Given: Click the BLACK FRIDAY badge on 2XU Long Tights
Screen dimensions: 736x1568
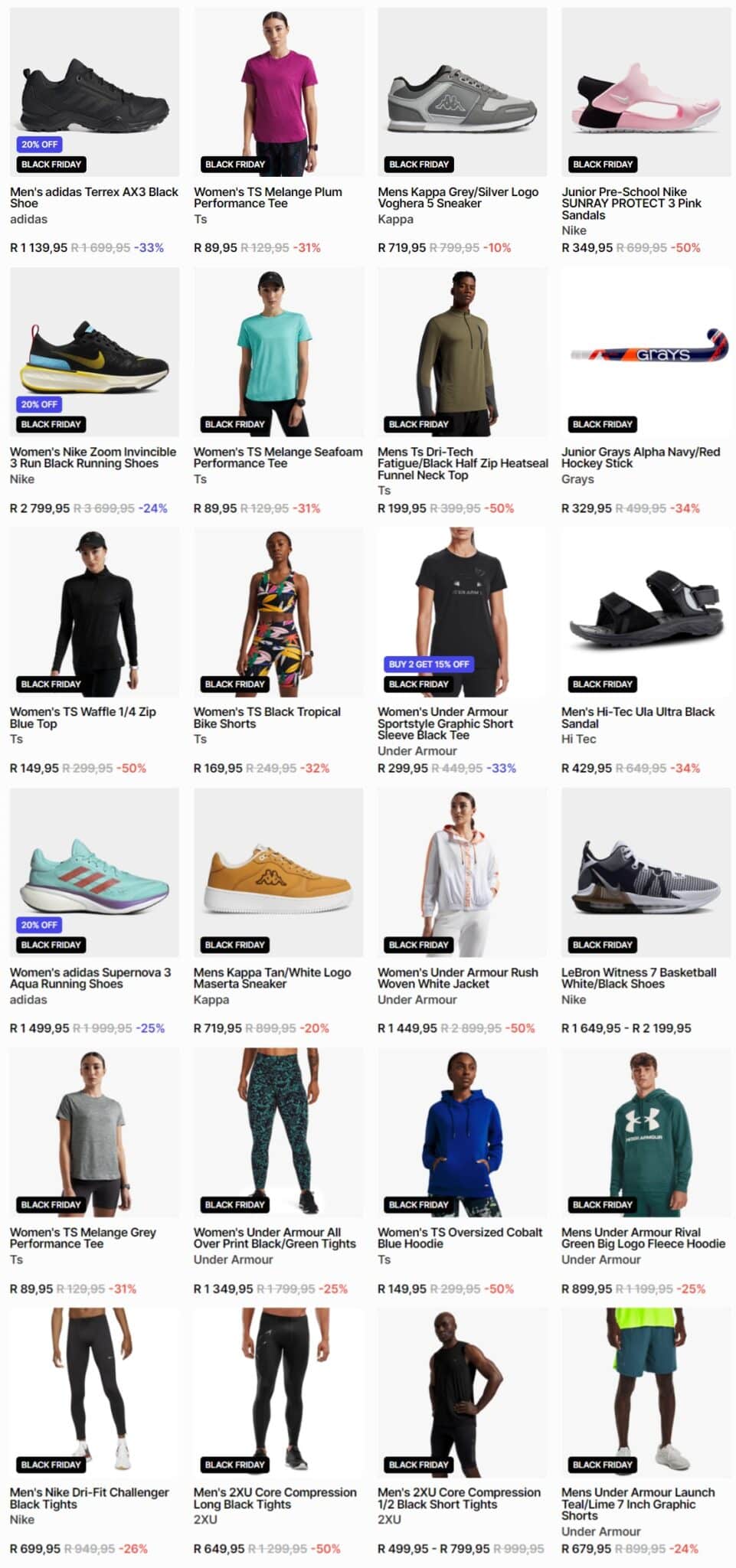Looking at the screenshot, I should tap(234, 1465).
